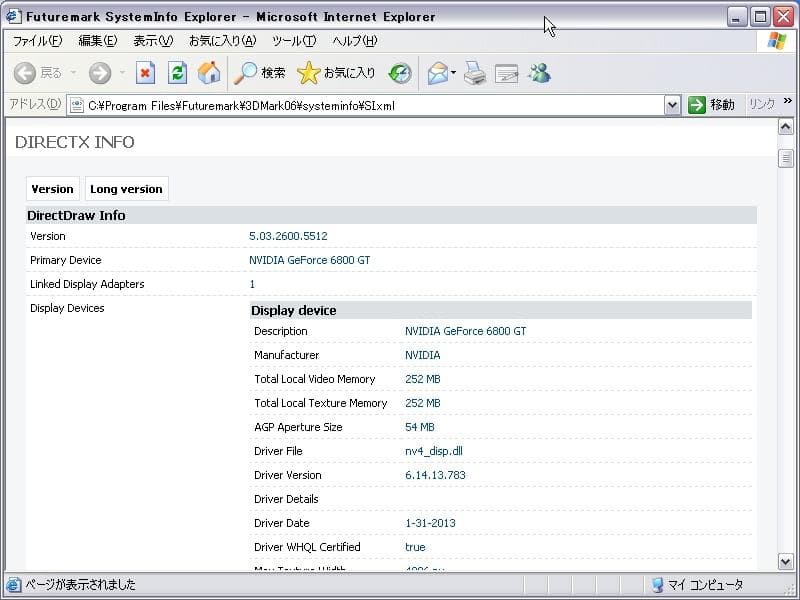Image resolution: width=800 pixels, height=600 pixels.
Task: Click the red X Stop button
Action: pos(146,73)
